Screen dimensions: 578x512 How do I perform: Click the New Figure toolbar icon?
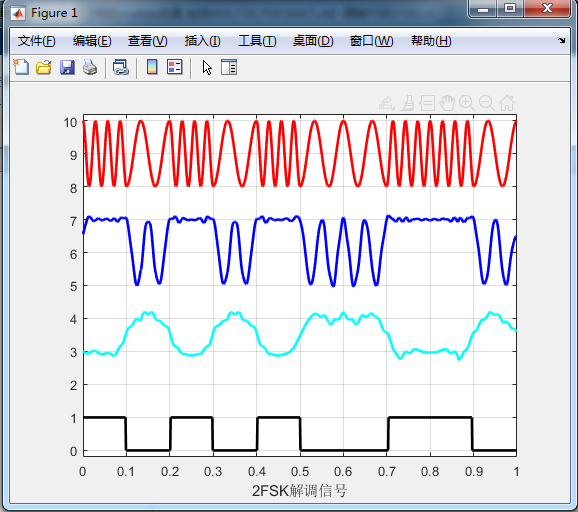[21, 67]
